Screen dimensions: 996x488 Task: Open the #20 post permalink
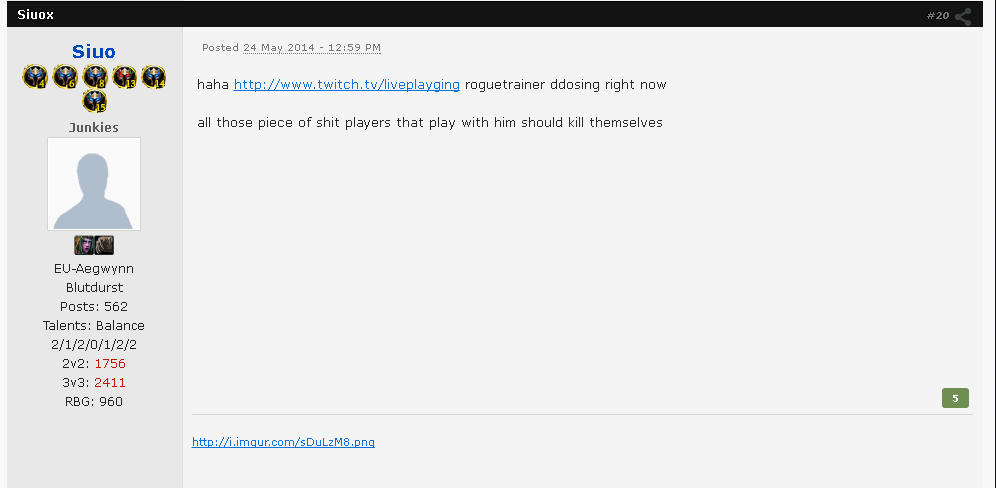938,16
